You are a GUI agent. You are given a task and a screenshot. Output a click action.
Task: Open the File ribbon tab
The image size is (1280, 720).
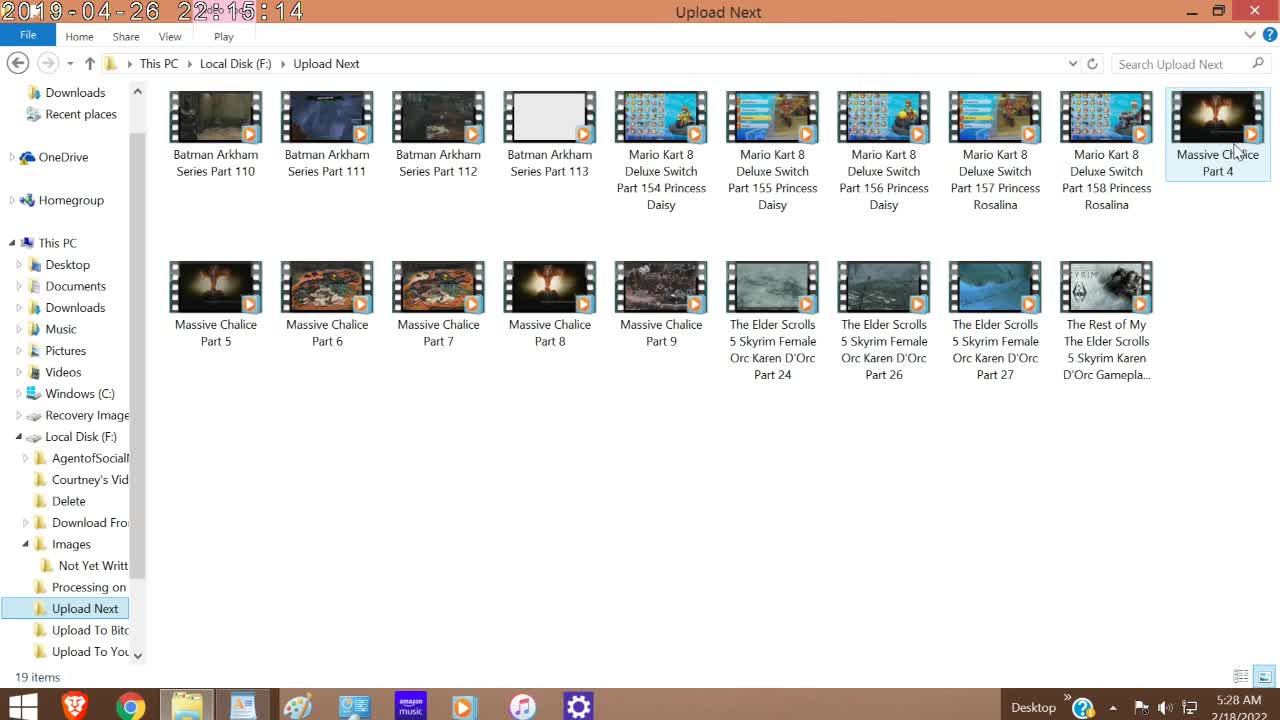28,35
